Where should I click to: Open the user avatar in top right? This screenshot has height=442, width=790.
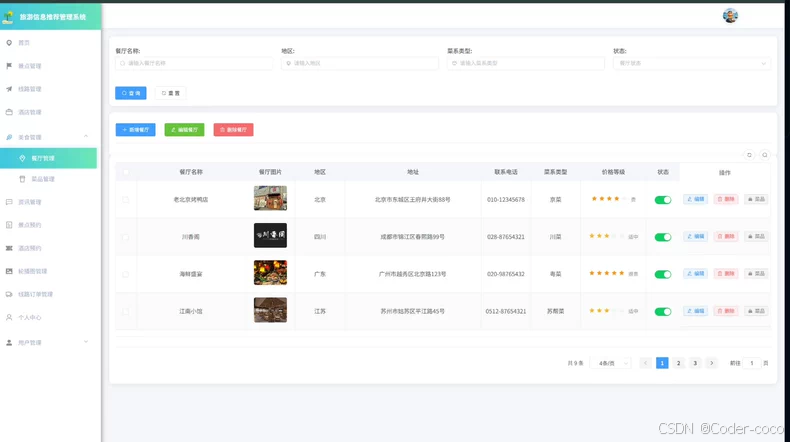click(730, 16)
